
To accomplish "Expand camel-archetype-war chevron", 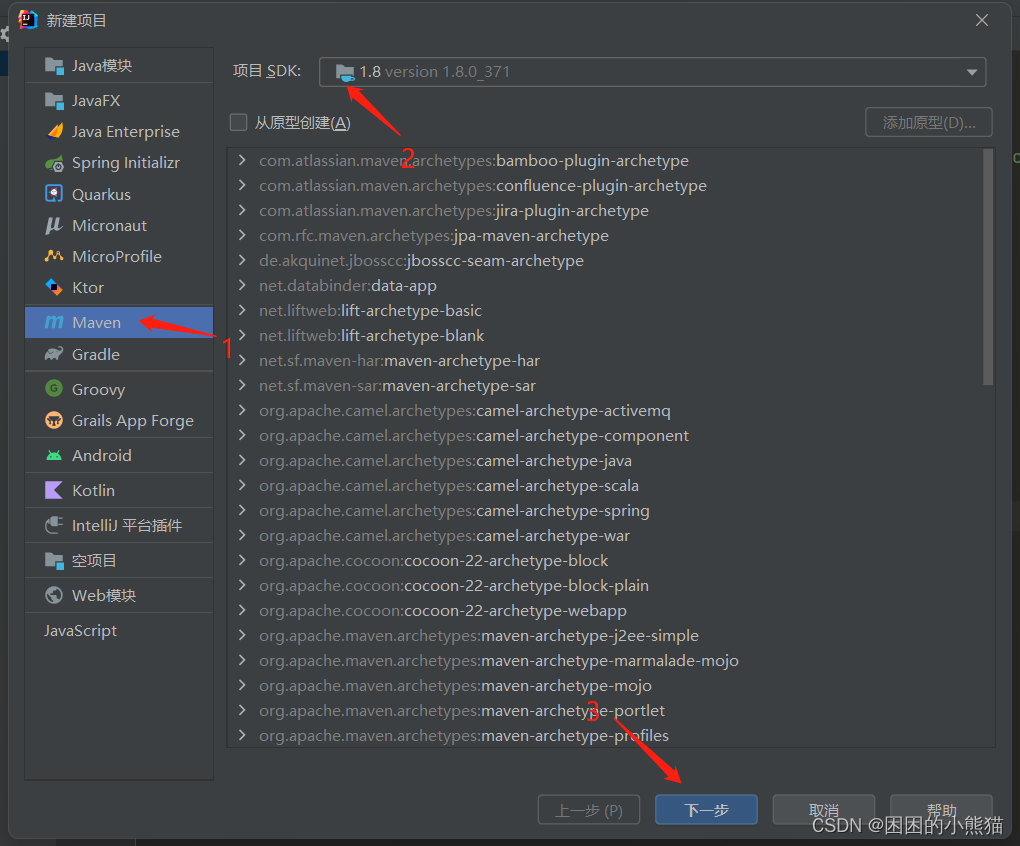I will (x=242, y=535).
